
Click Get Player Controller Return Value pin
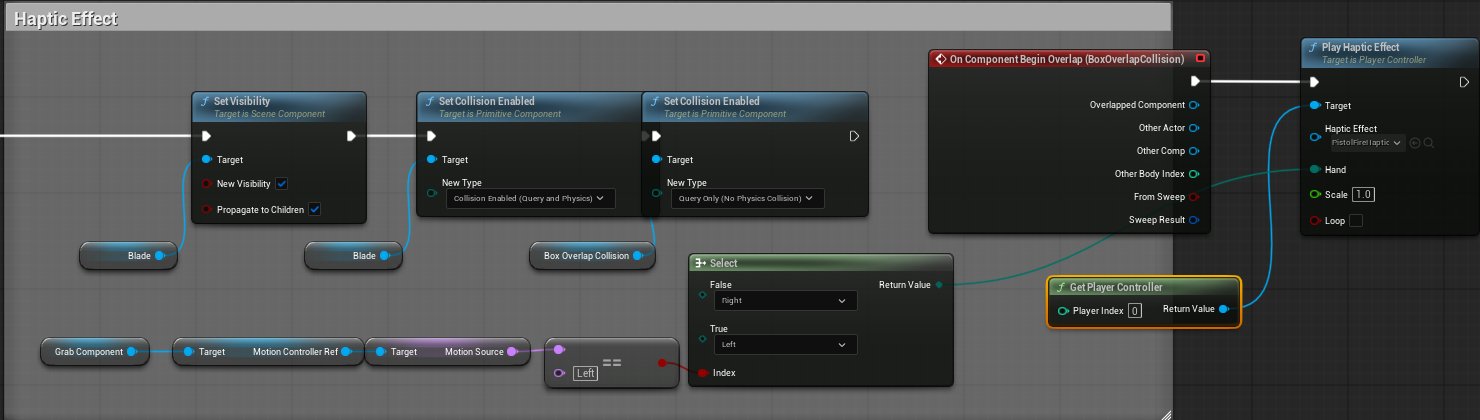(x=1224, y=310)
